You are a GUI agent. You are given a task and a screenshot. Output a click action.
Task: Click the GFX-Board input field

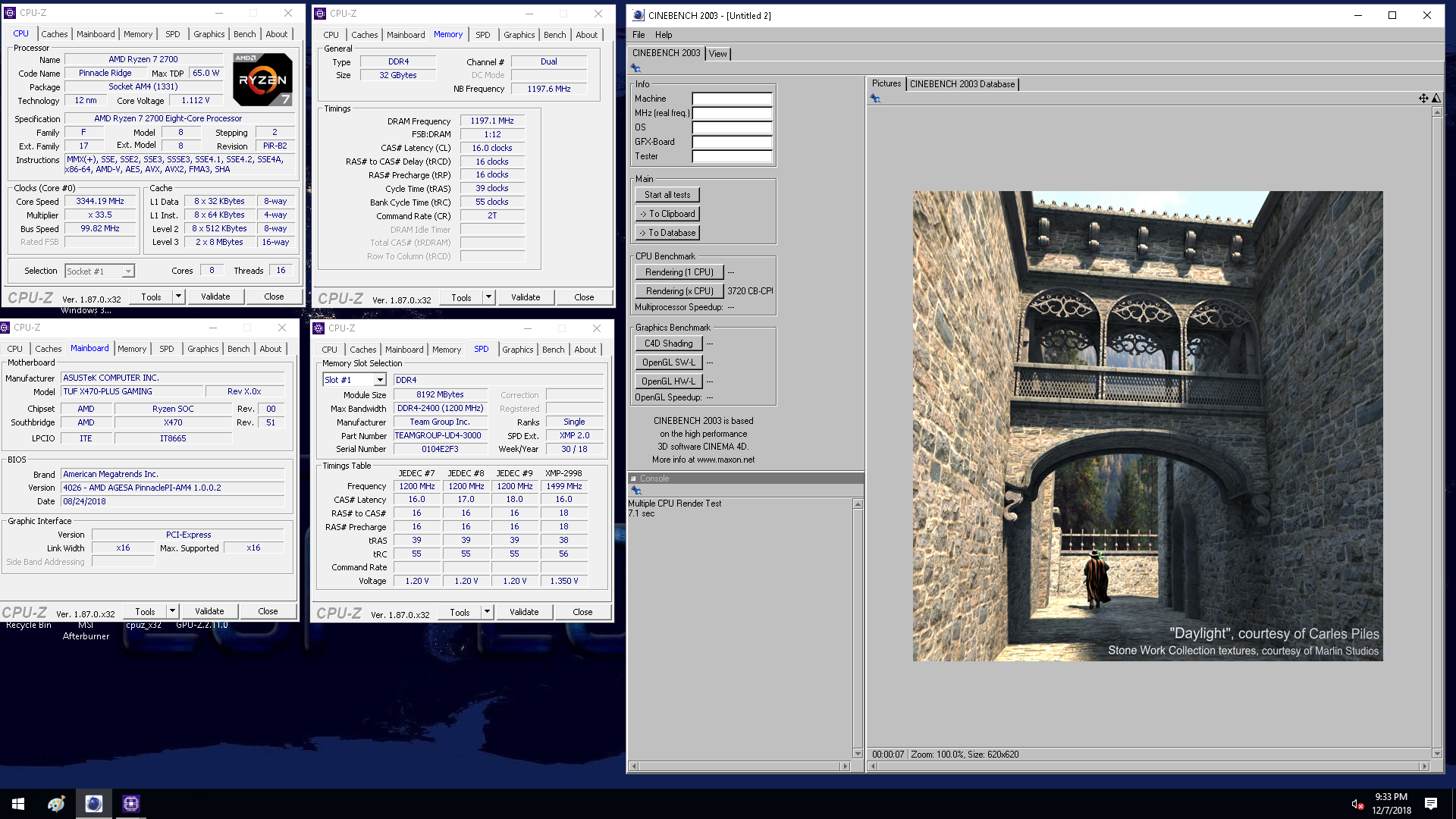[732, 142]
